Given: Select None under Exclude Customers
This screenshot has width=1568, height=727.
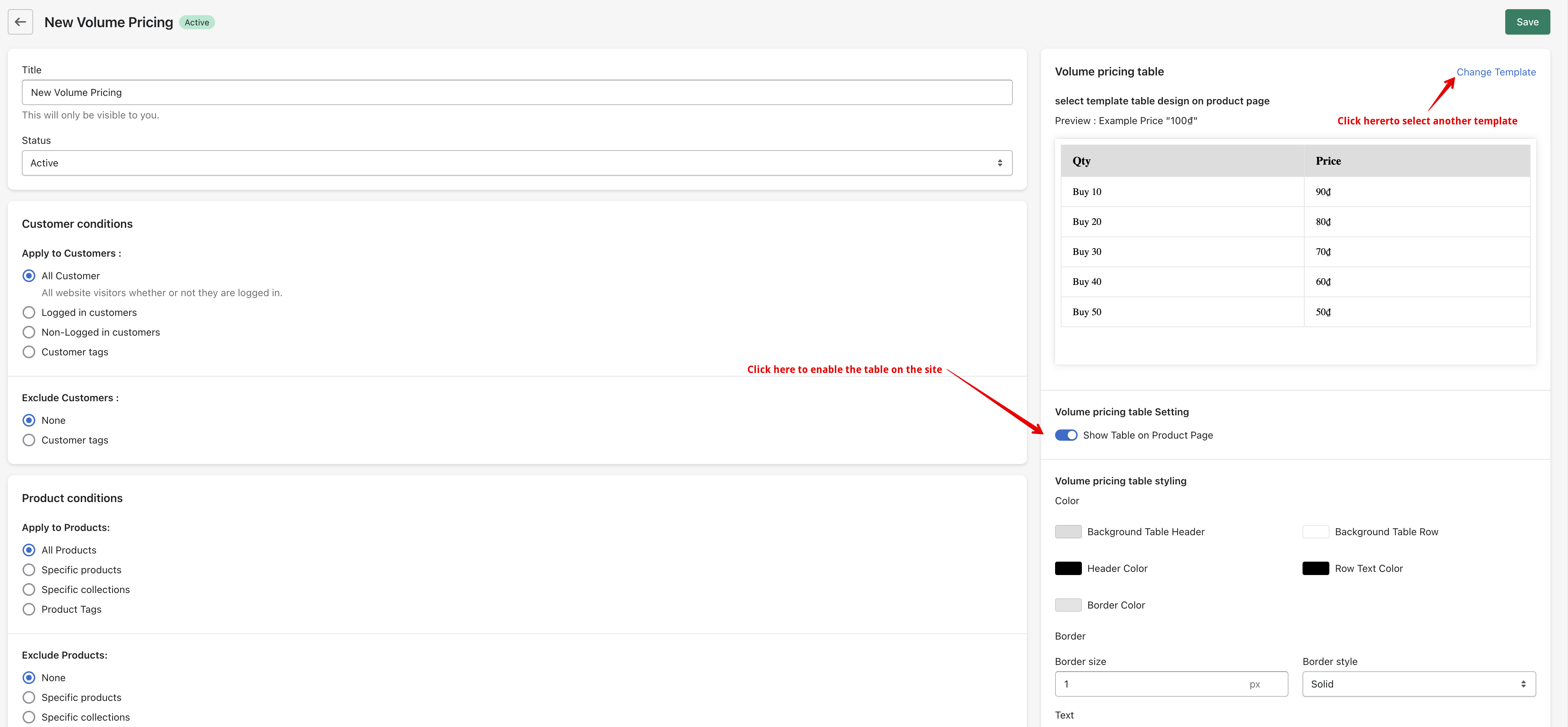Looking at the screenshot, I should (x=29, y=420).
